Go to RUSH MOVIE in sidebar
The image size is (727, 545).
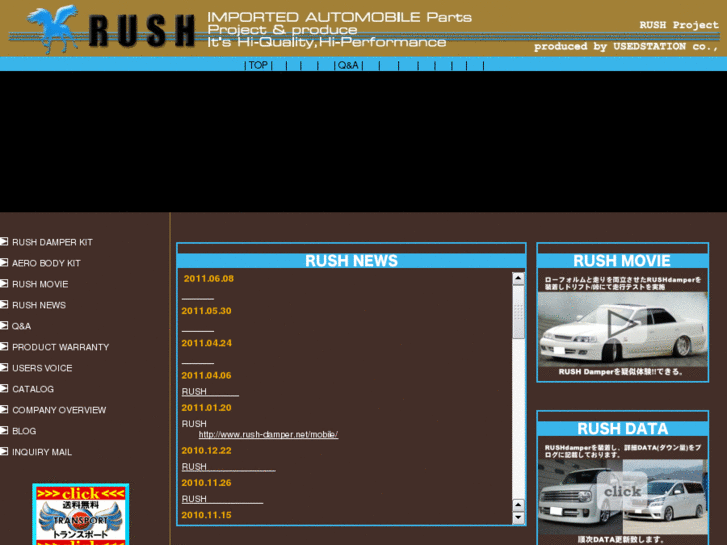click(40, 284)
